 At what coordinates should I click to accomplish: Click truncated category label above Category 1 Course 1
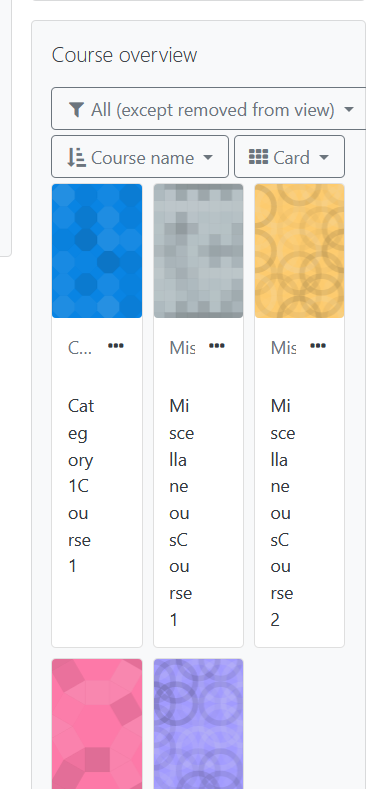(x=80, y=347)
